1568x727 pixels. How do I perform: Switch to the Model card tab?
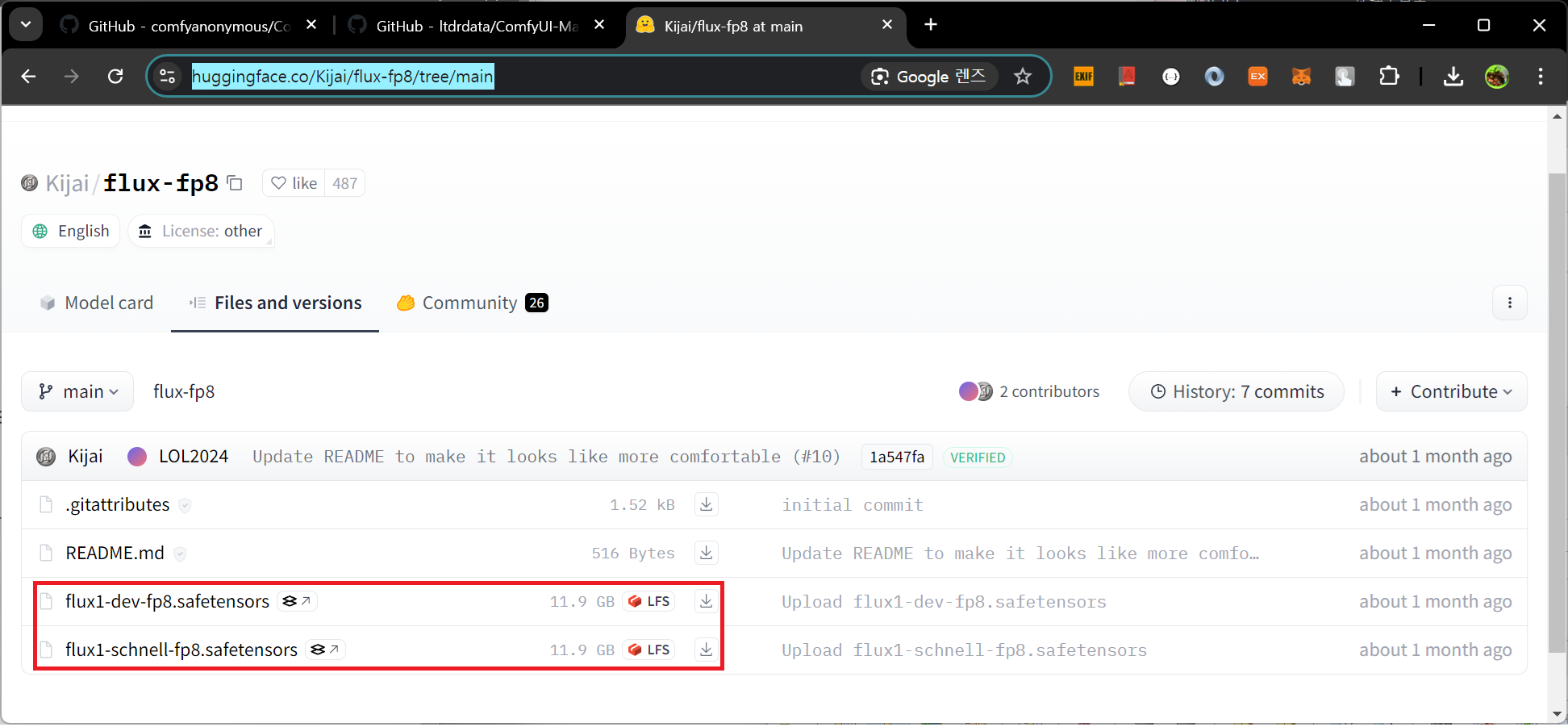(x=97, y=303)
